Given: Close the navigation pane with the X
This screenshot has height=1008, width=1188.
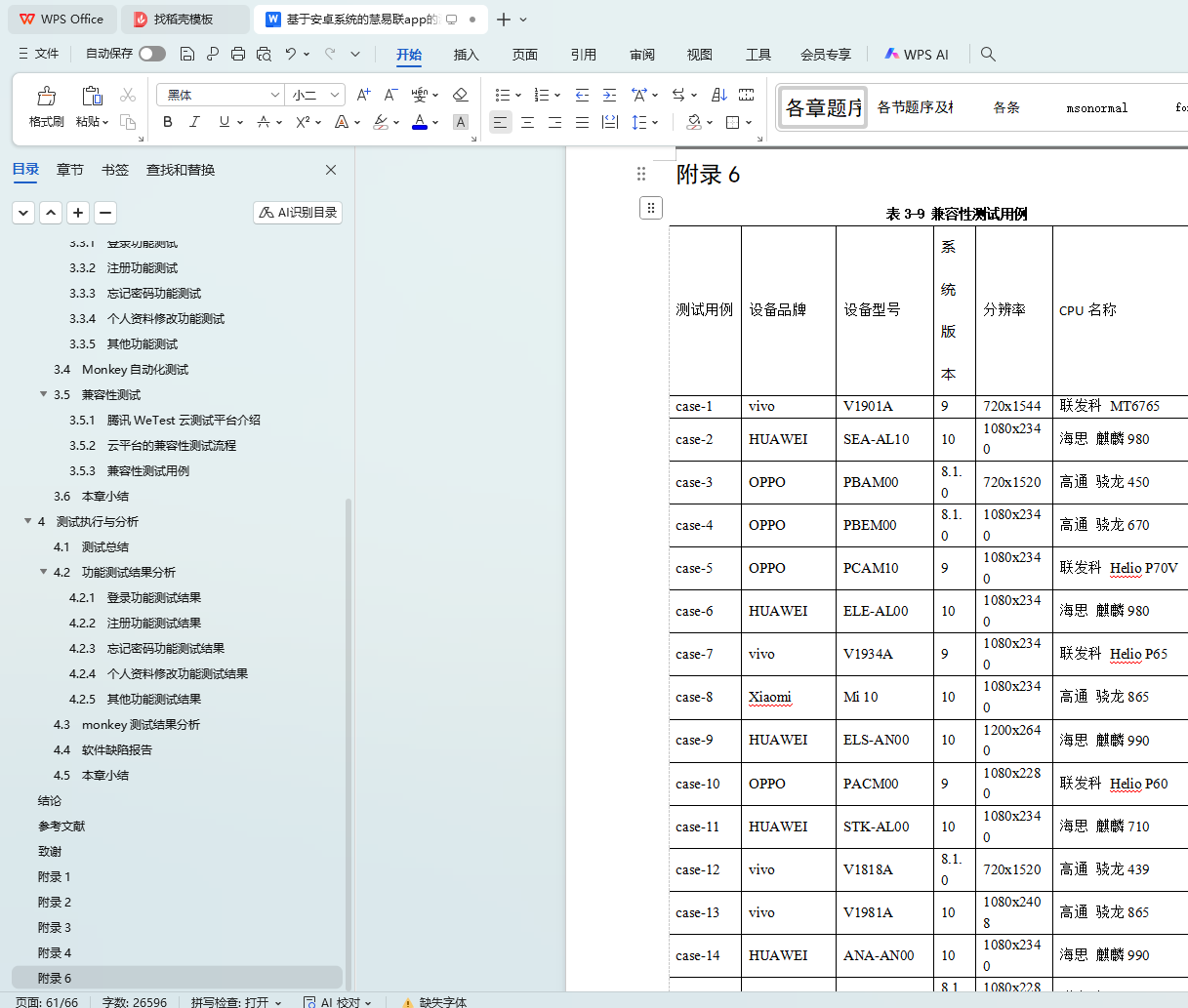Looking at the screenshot, I should 331,170.
